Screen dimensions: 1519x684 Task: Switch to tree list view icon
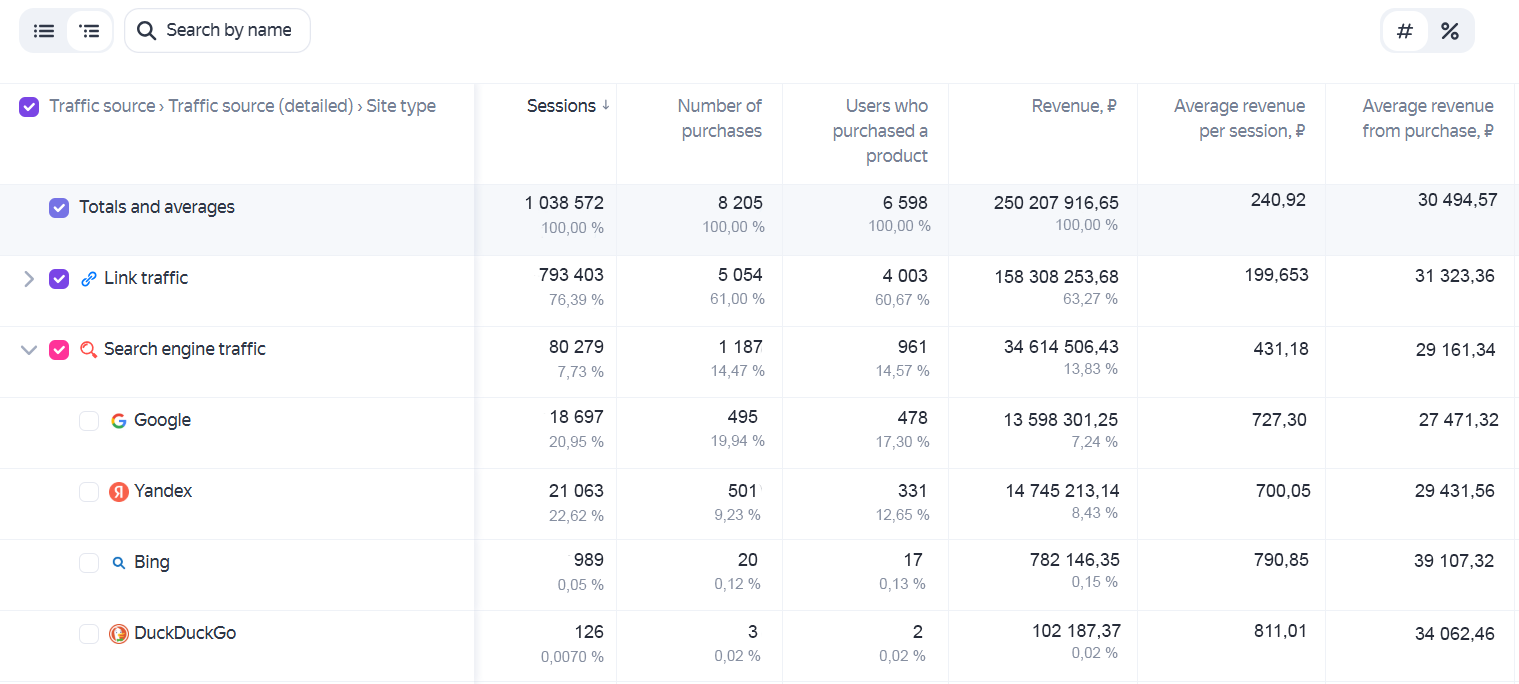[x=90, y=31]
